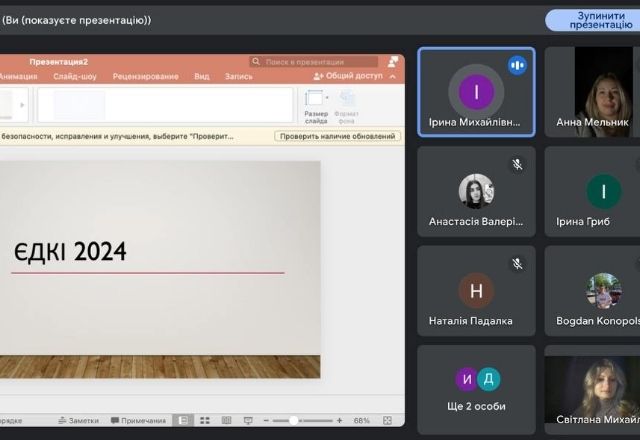Screen dimensions: 640x440
Task: Collapse the ribbon with the chevron
Action: tap(393, 76)
